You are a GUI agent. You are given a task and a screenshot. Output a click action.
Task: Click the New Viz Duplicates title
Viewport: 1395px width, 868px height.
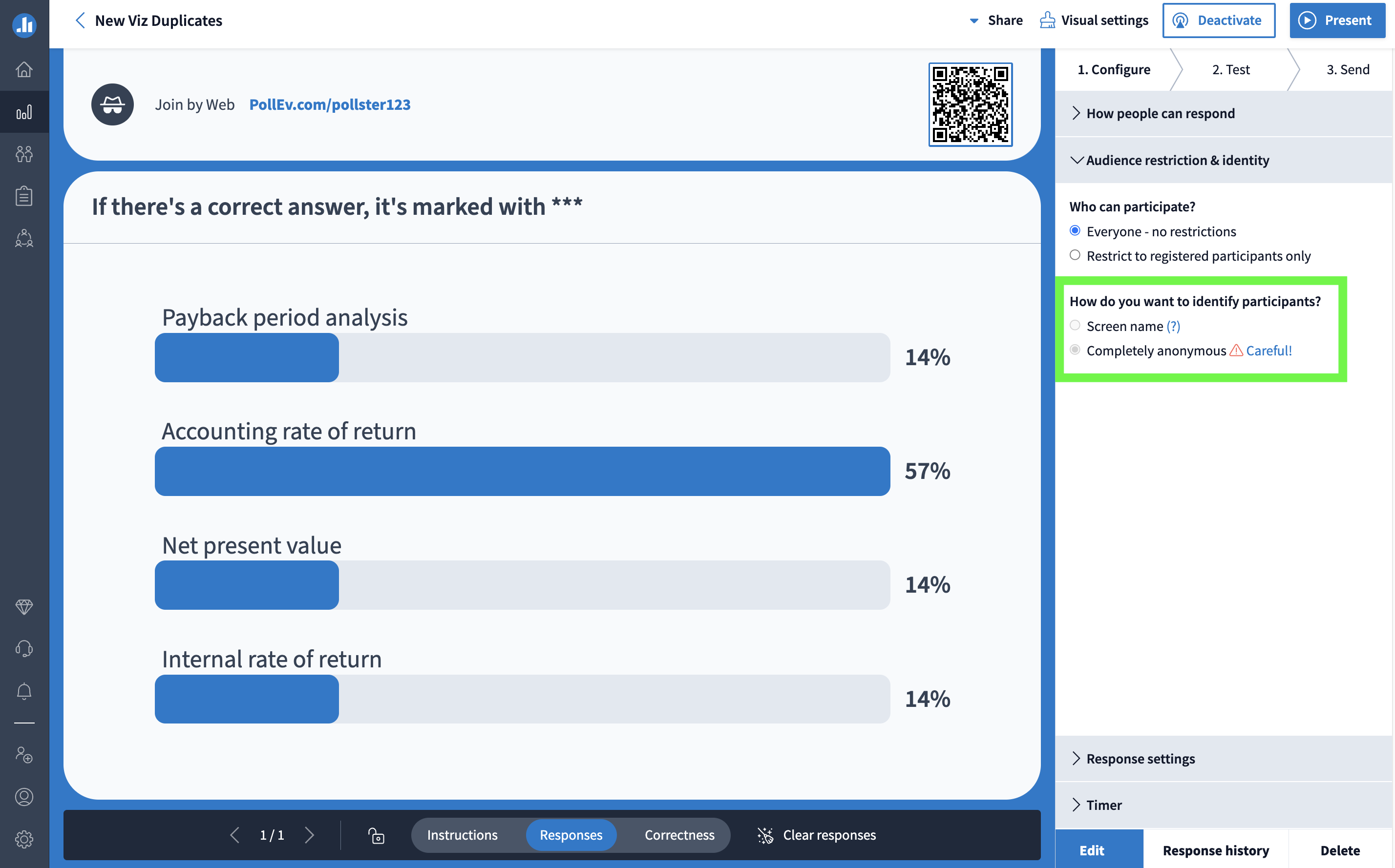coord(159,21)
